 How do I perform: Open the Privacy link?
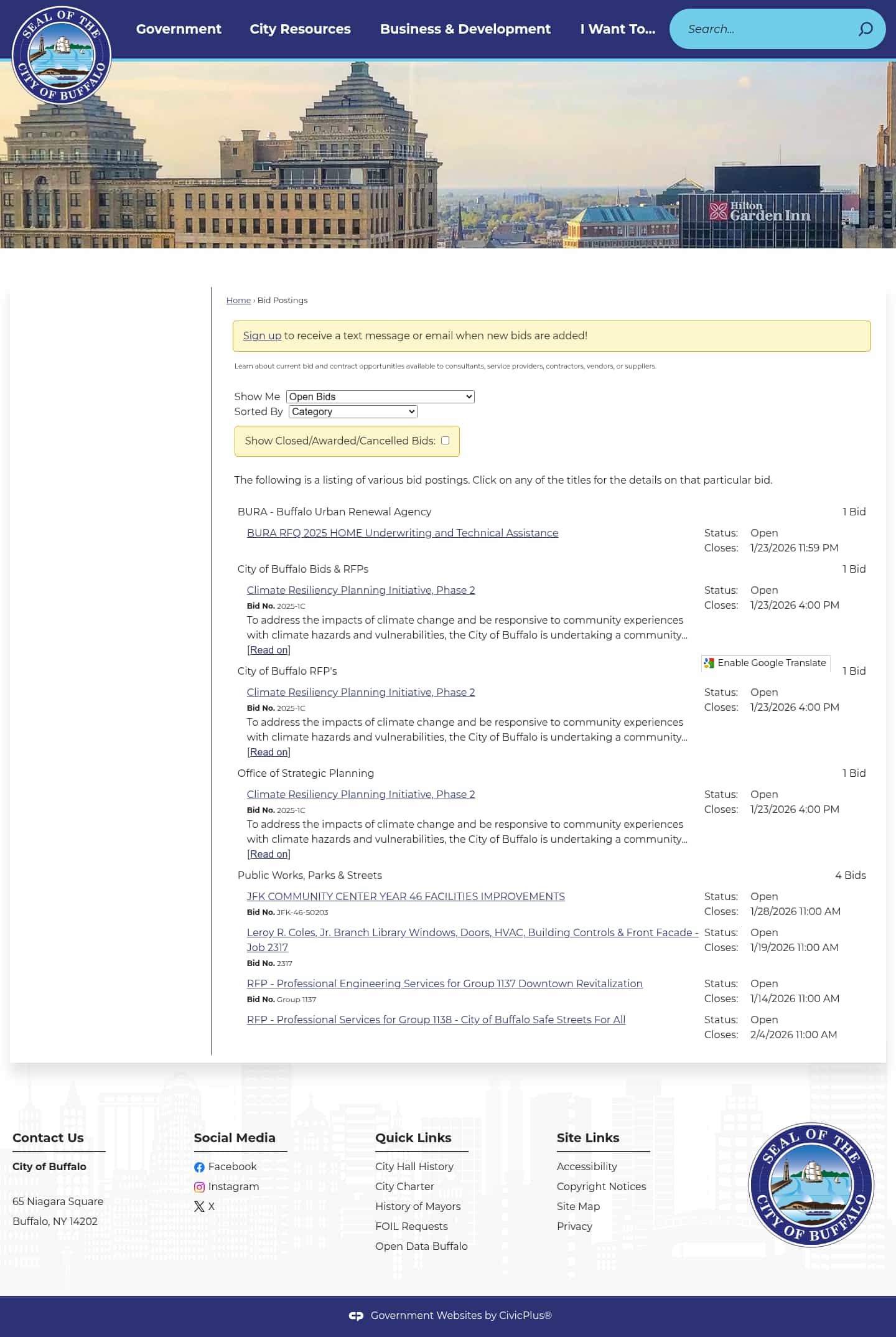click(574, 1227)
